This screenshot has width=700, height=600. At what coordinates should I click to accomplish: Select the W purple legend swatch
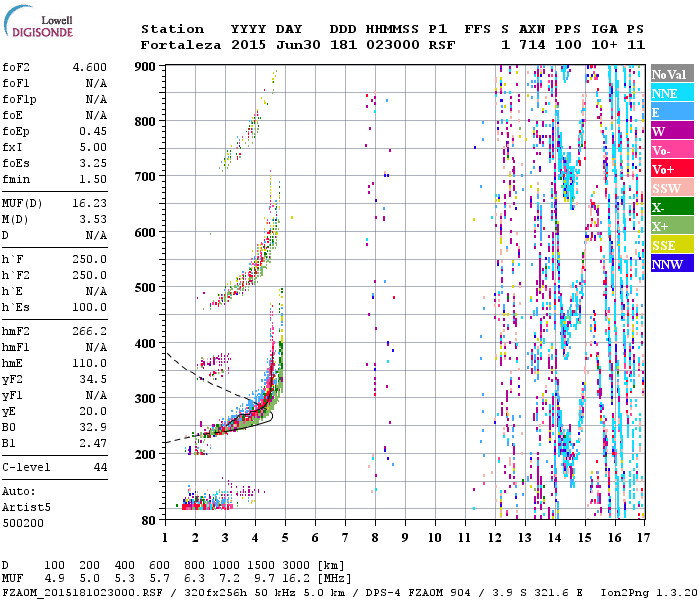point(672,131)
